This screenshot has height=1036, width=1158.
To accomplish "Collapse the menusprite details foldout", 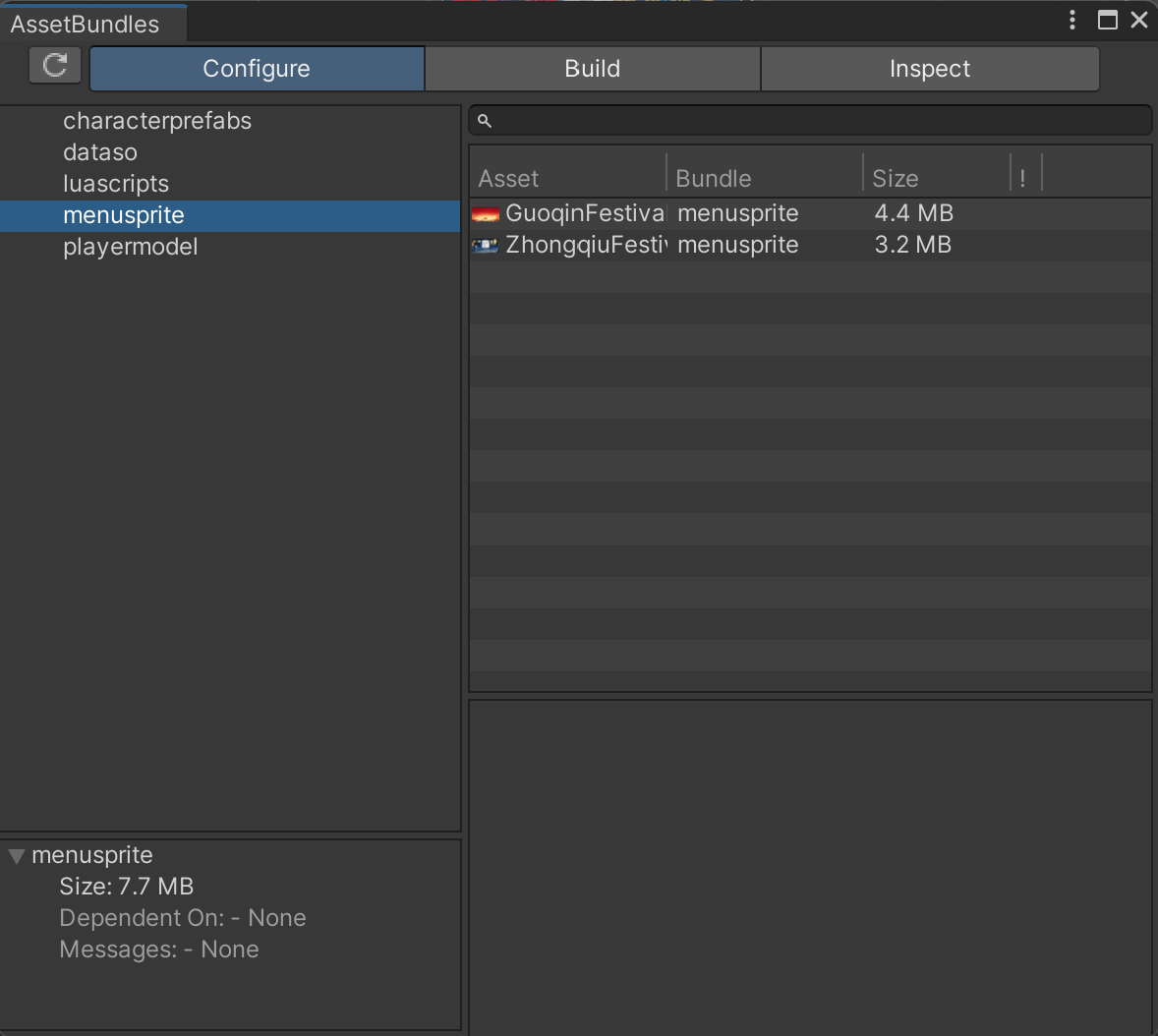I will coord(17,856).
